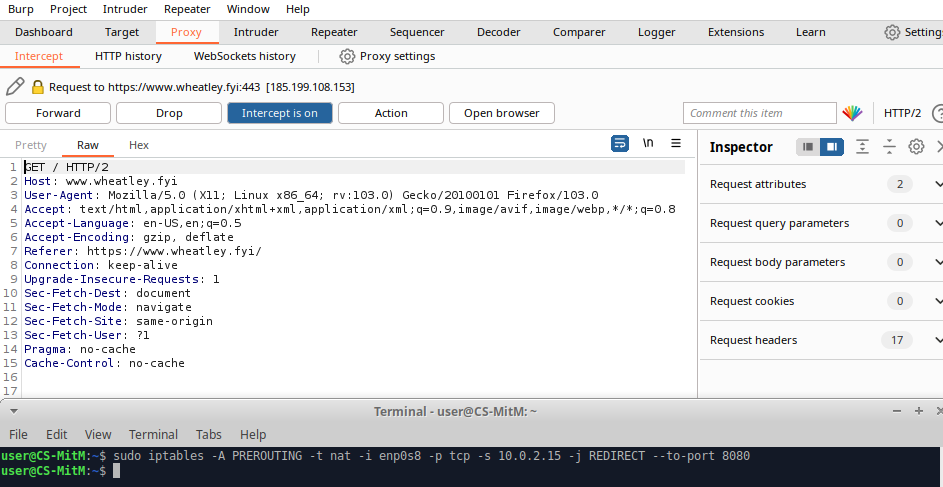Click Inspector collapse all sections icon
943x487 pixels.
pyautogui.click(x=889, y=147)
